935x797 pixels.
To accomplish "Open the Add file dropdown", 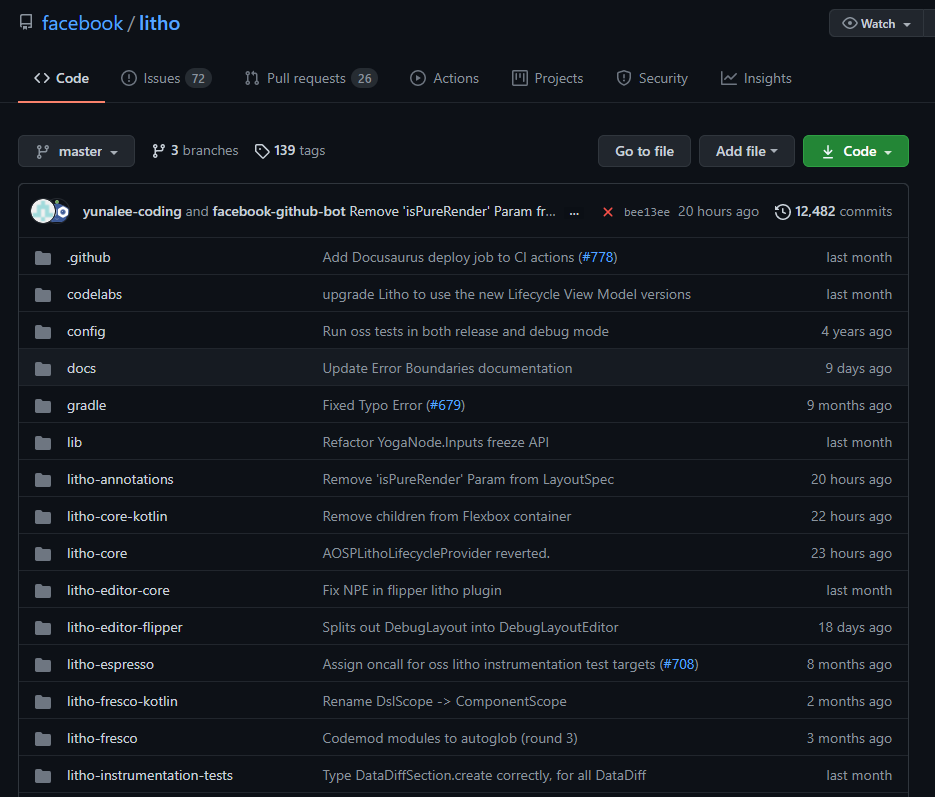I will [x=747, y=151].
